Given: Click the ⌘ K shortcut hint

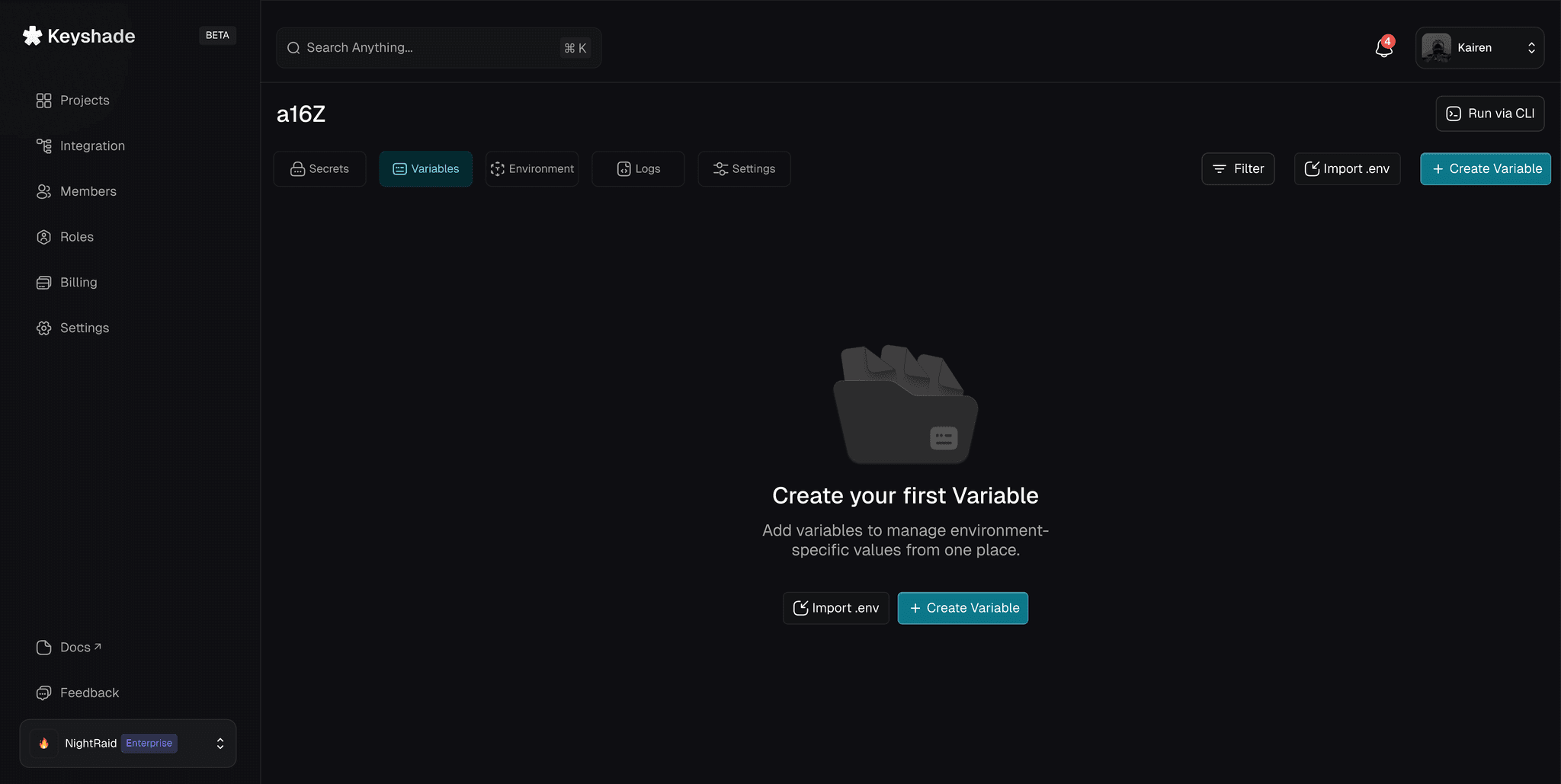Looking at the screenshot, I should 575,48.
